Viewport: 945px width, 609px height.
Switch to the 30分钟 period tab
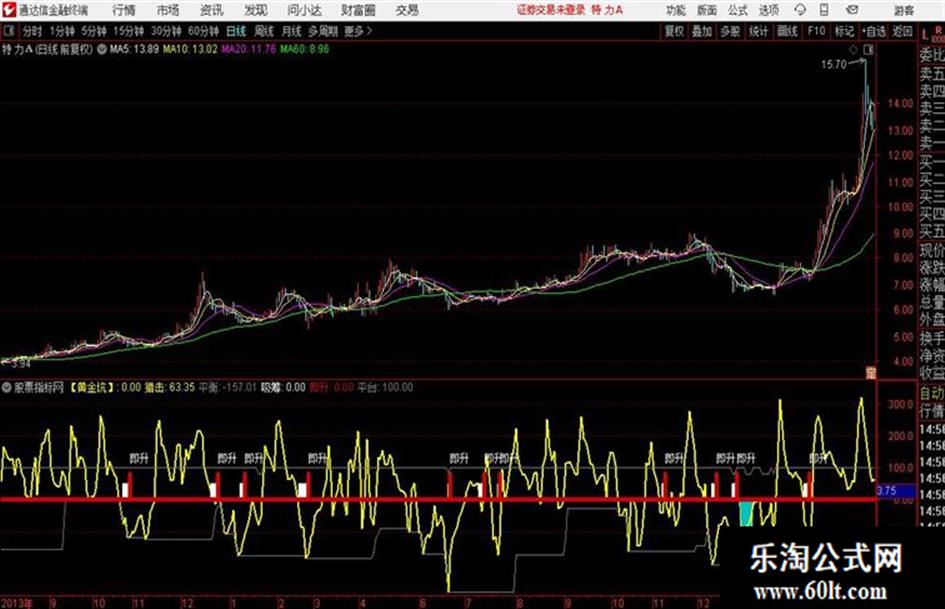click(x=166, y=31)
